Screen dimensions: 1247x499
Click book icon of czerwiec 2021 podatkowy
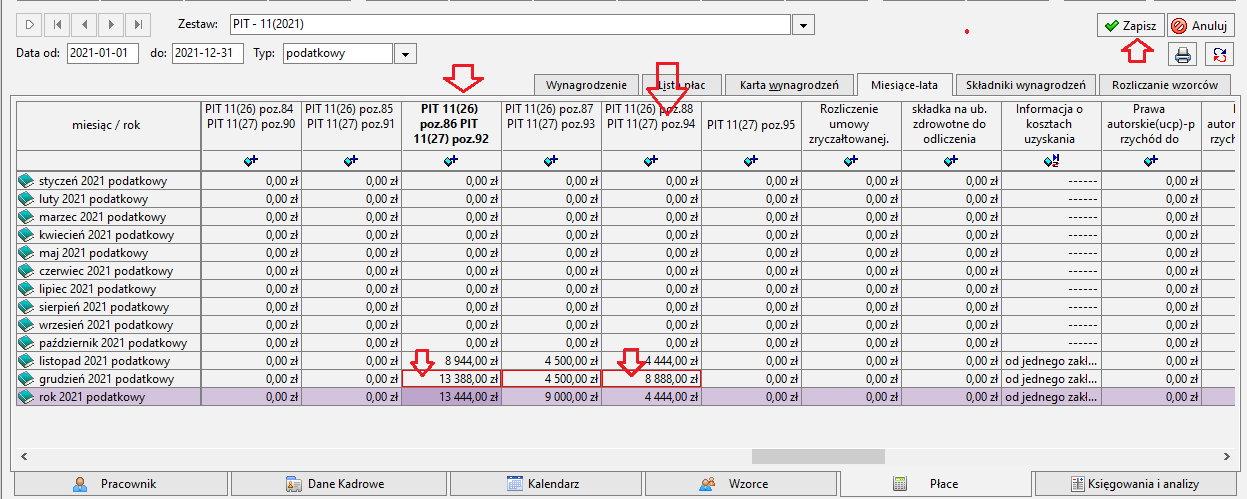click(27, 271)
